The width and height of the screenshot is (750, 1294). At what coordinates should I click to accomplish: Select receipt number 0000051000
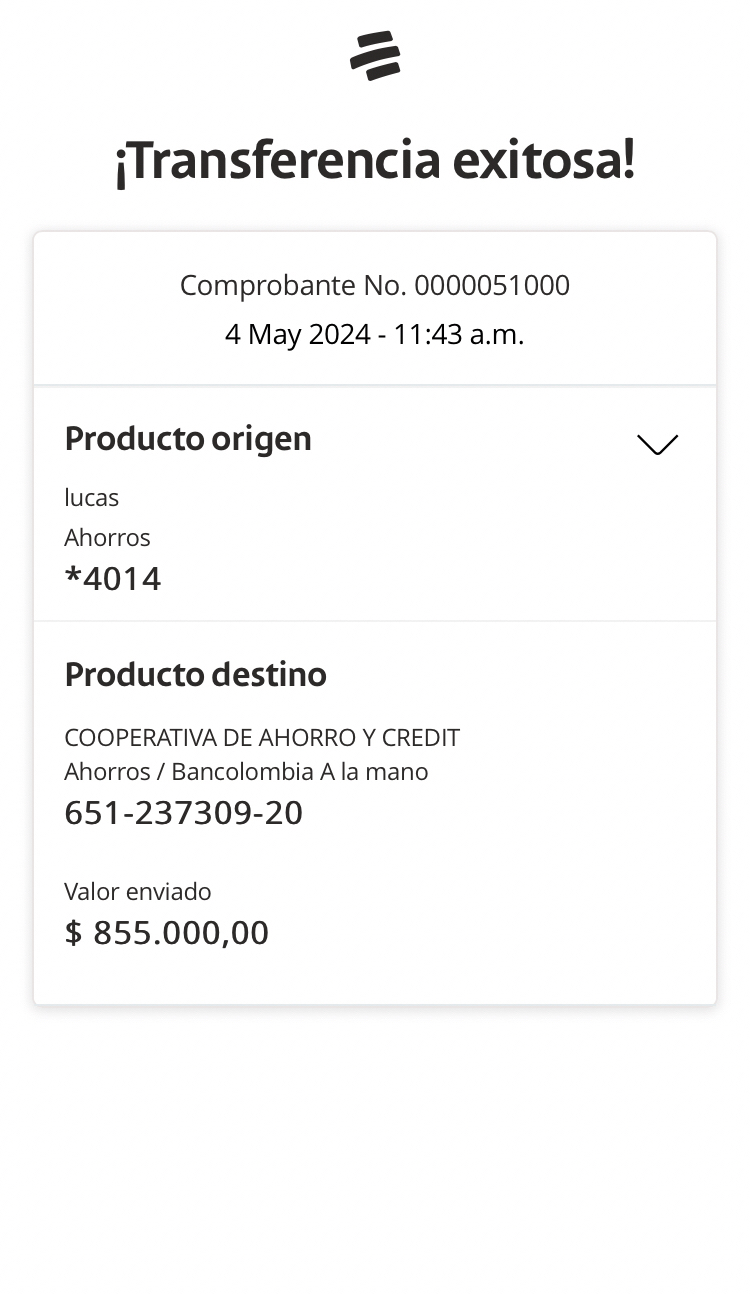coord(492,286)
